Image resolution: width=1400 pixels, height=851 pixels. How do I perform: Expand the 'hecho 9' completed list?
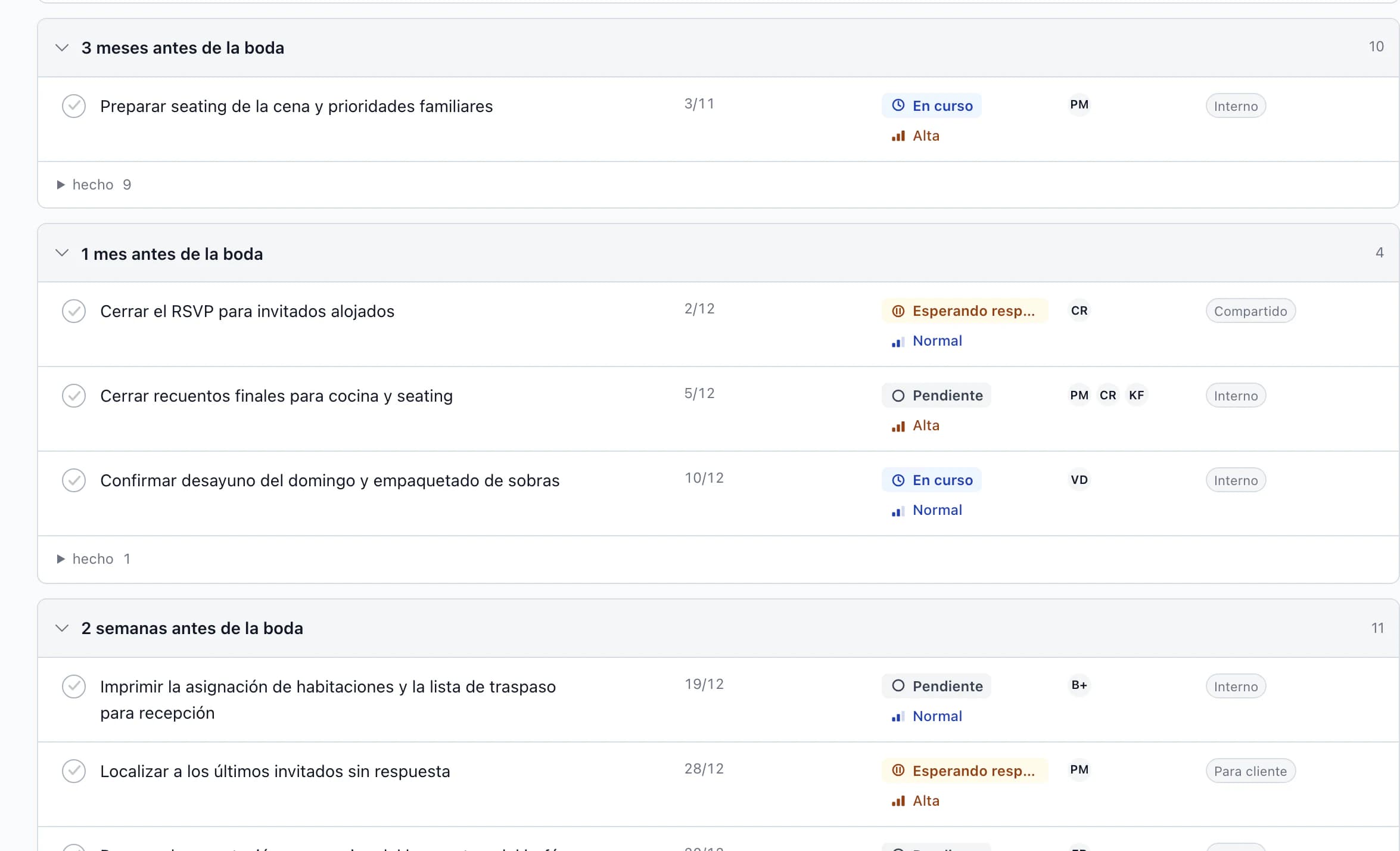pos(94,185)
